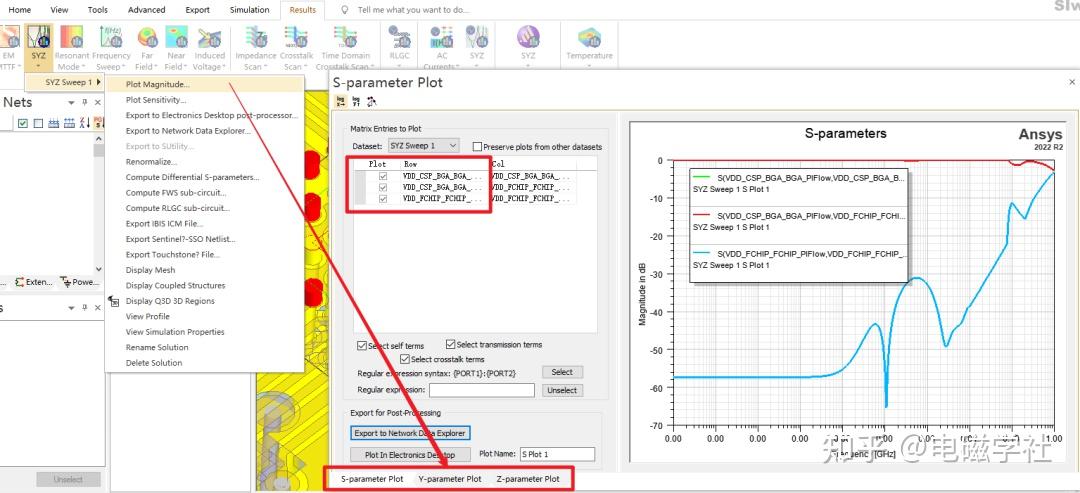Uncheck Select transmission terms
This screenshot has width=1080, height=493.
450,344
